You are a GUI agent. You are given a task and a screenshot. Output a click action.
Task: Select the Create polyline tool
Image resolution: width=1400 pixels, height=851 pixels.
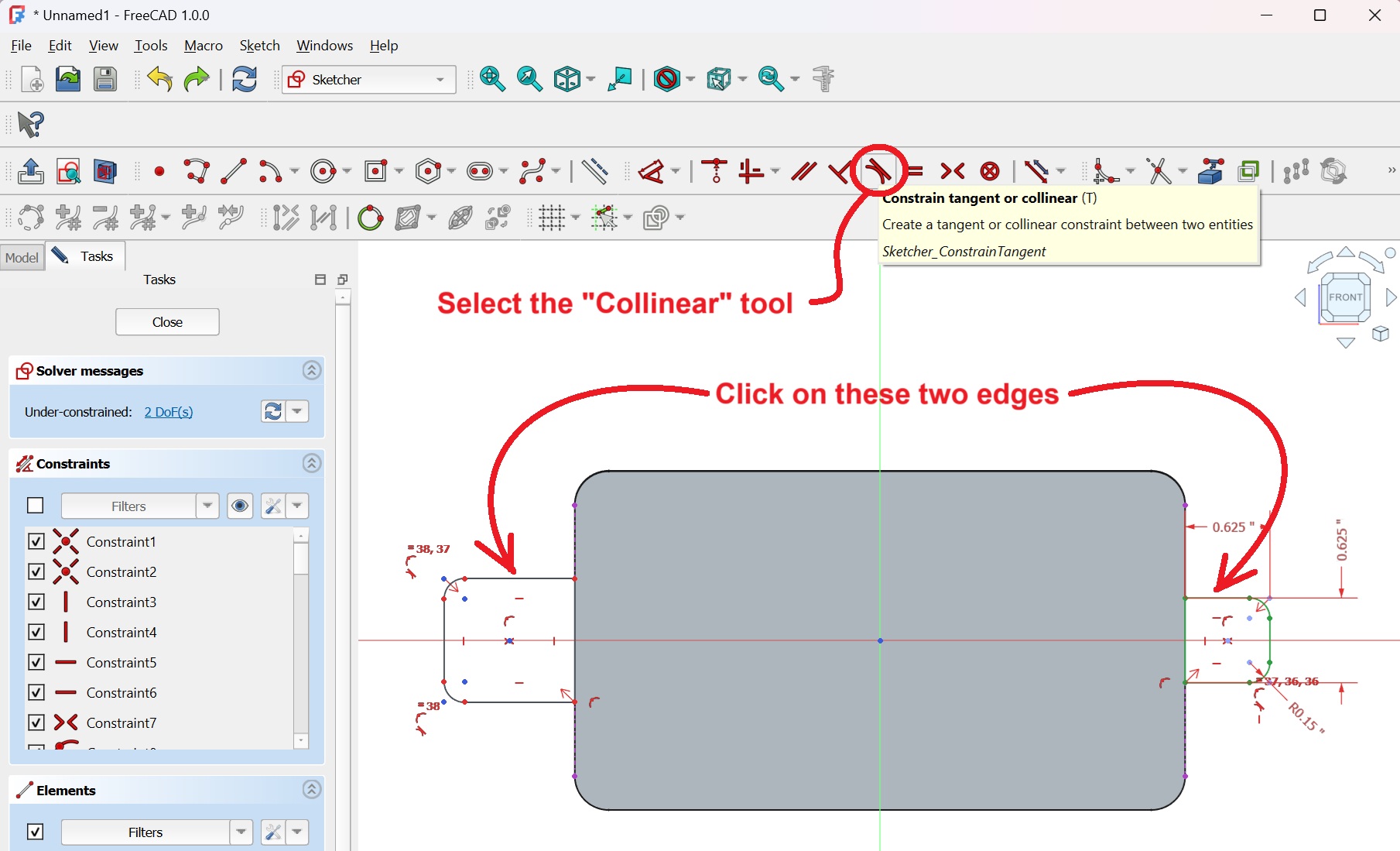click(197, 171)
